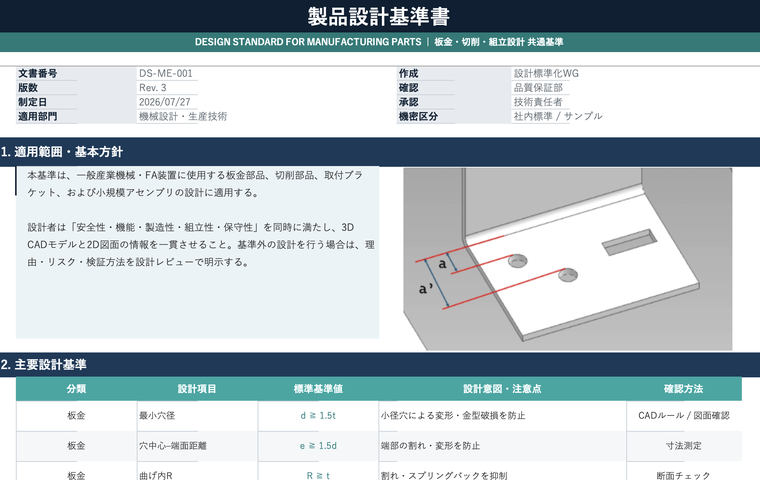Click the 設計項目 column header
Image resolution: width=760 pixels, height=480 pixels.
(x=197, y=389)
